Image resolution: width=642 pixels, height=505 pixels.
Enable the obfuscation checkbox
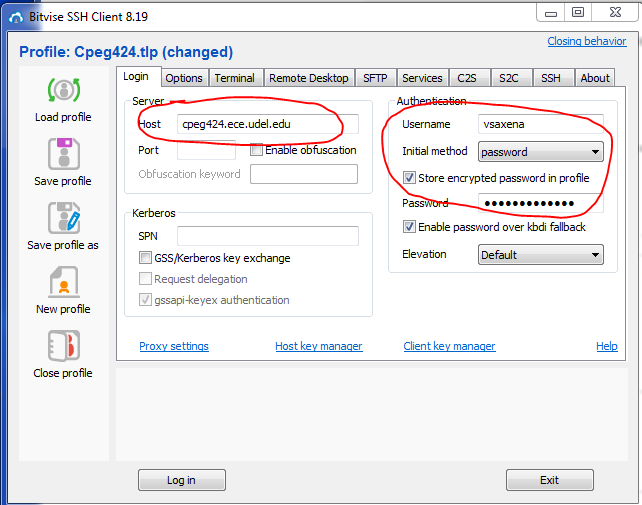pos(257,150)
